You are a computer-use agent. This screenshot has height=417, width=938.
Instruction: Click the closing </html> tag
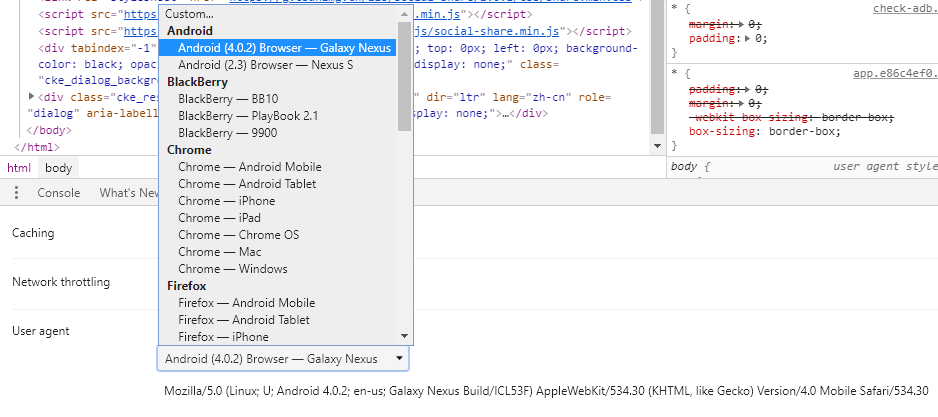[37, 147]
